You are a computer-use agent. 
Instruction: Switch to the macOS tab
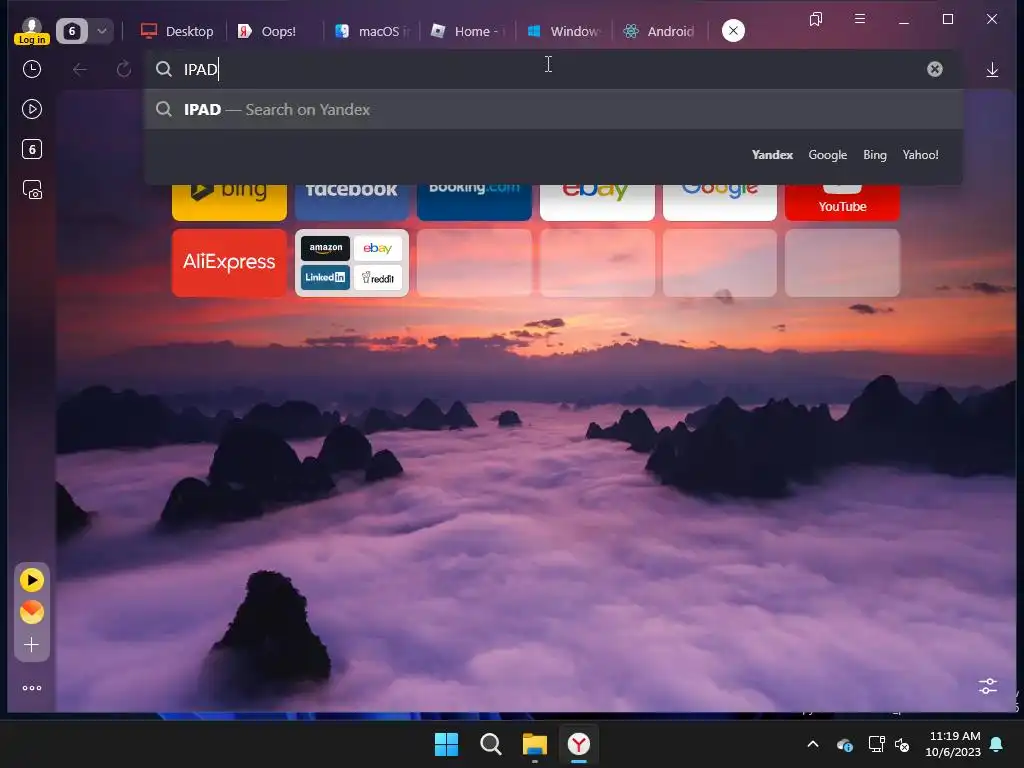click(372, 31)
